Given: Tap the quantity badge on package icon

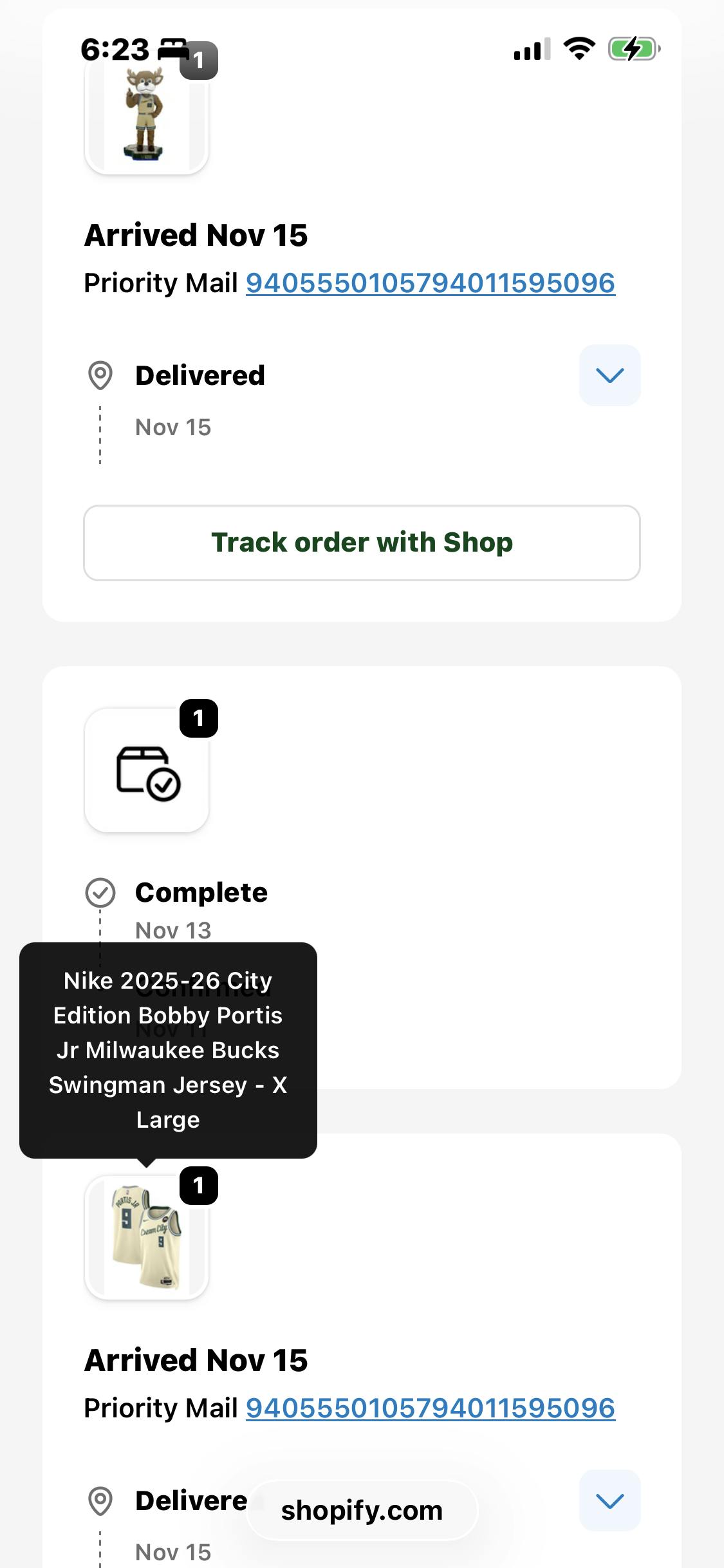Looking at the screenshot, I should click(x=198, y=718).
